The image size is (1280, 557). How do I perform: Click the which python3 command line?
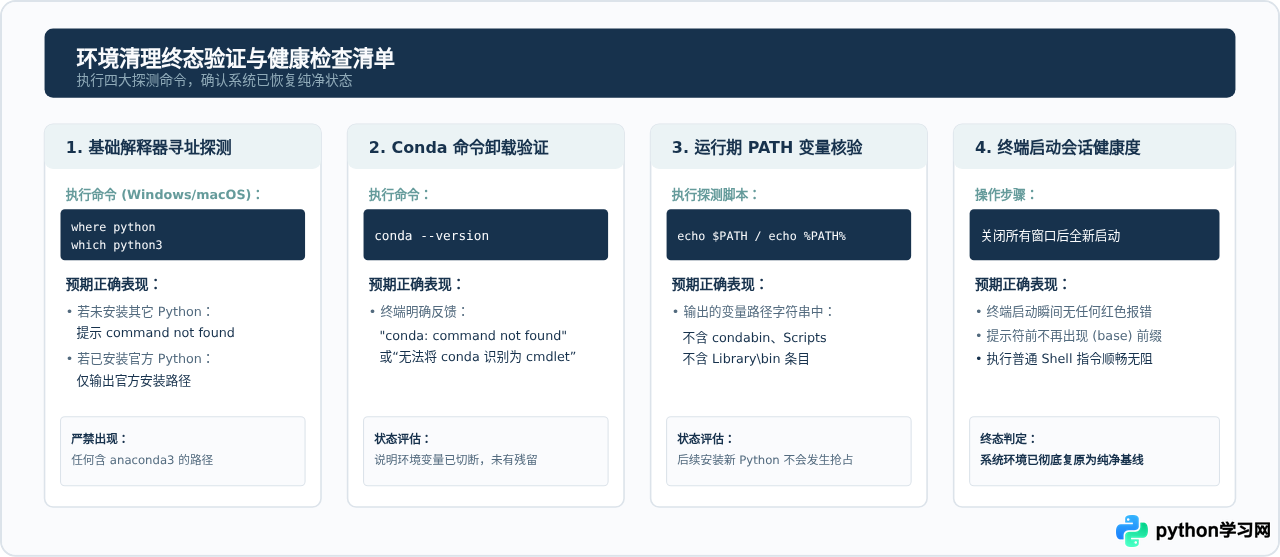click(x=116, y=245)
